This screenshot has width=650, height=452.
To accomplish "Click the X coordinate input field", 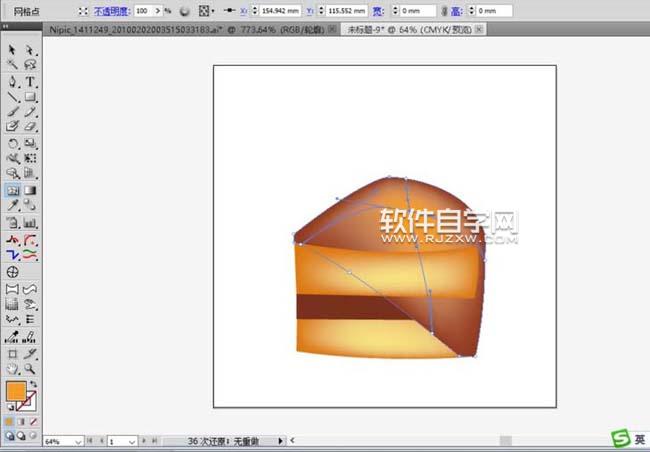I will click(x=279, y=10).
